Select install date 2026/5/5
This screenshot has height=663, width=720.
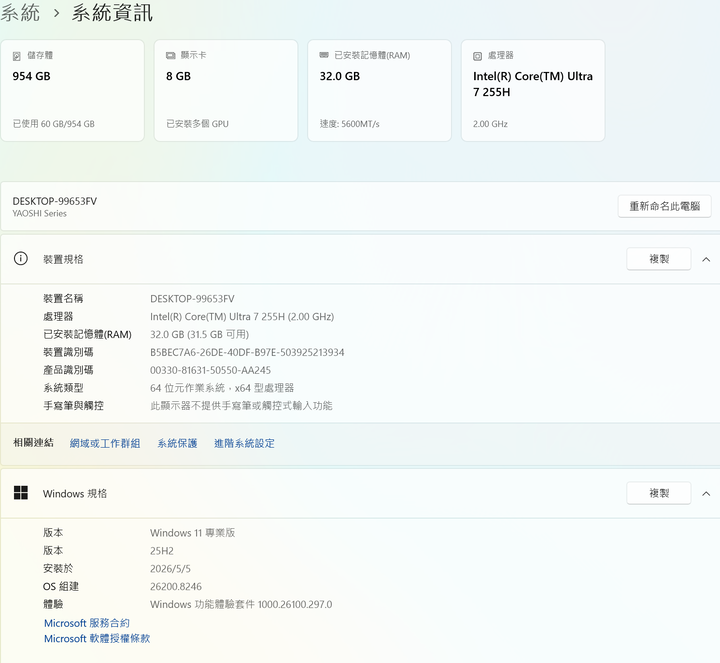(x=170, y=568)
